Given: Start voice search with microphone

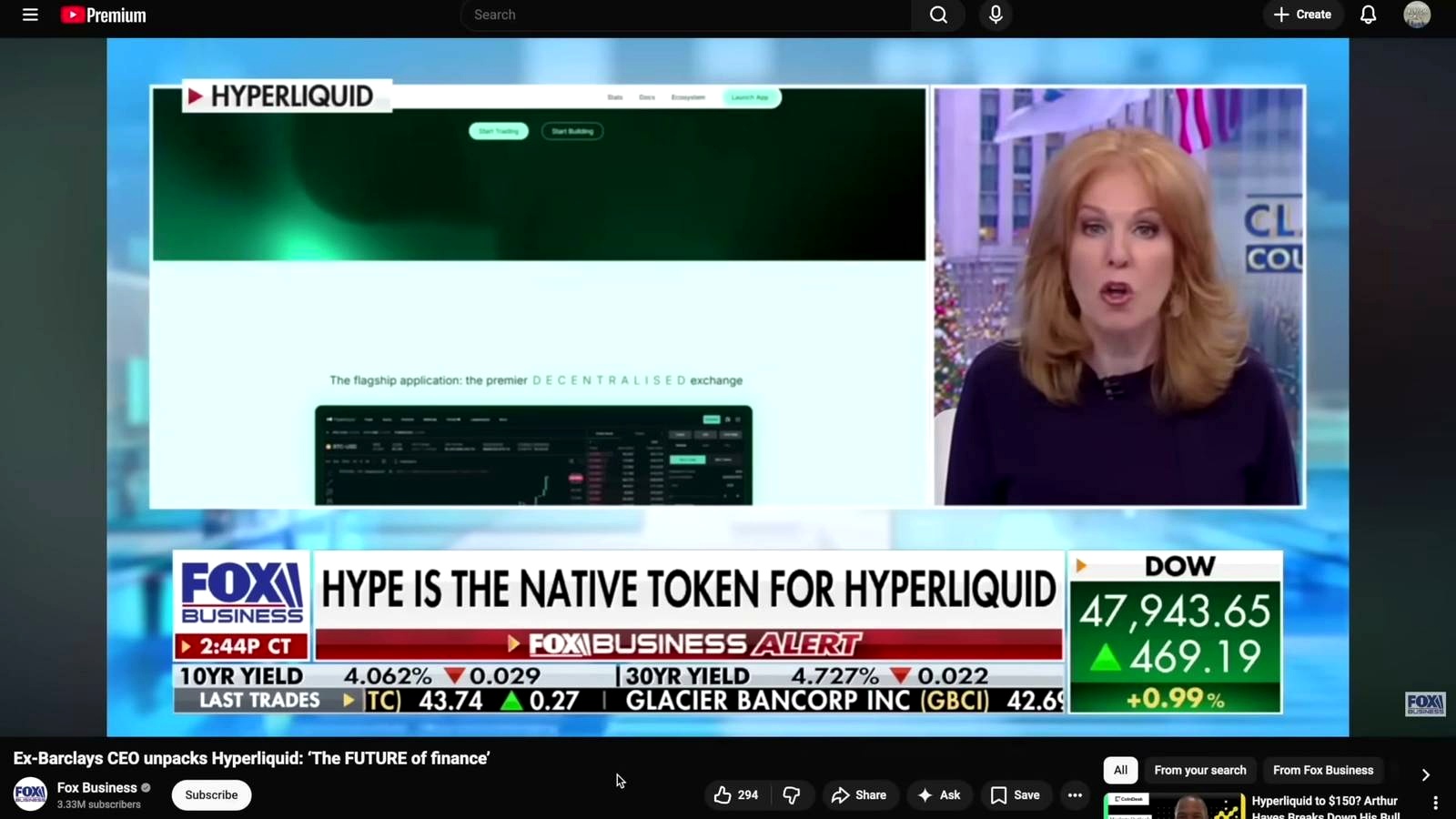Looking at the screenshot, I should point(996,15).
